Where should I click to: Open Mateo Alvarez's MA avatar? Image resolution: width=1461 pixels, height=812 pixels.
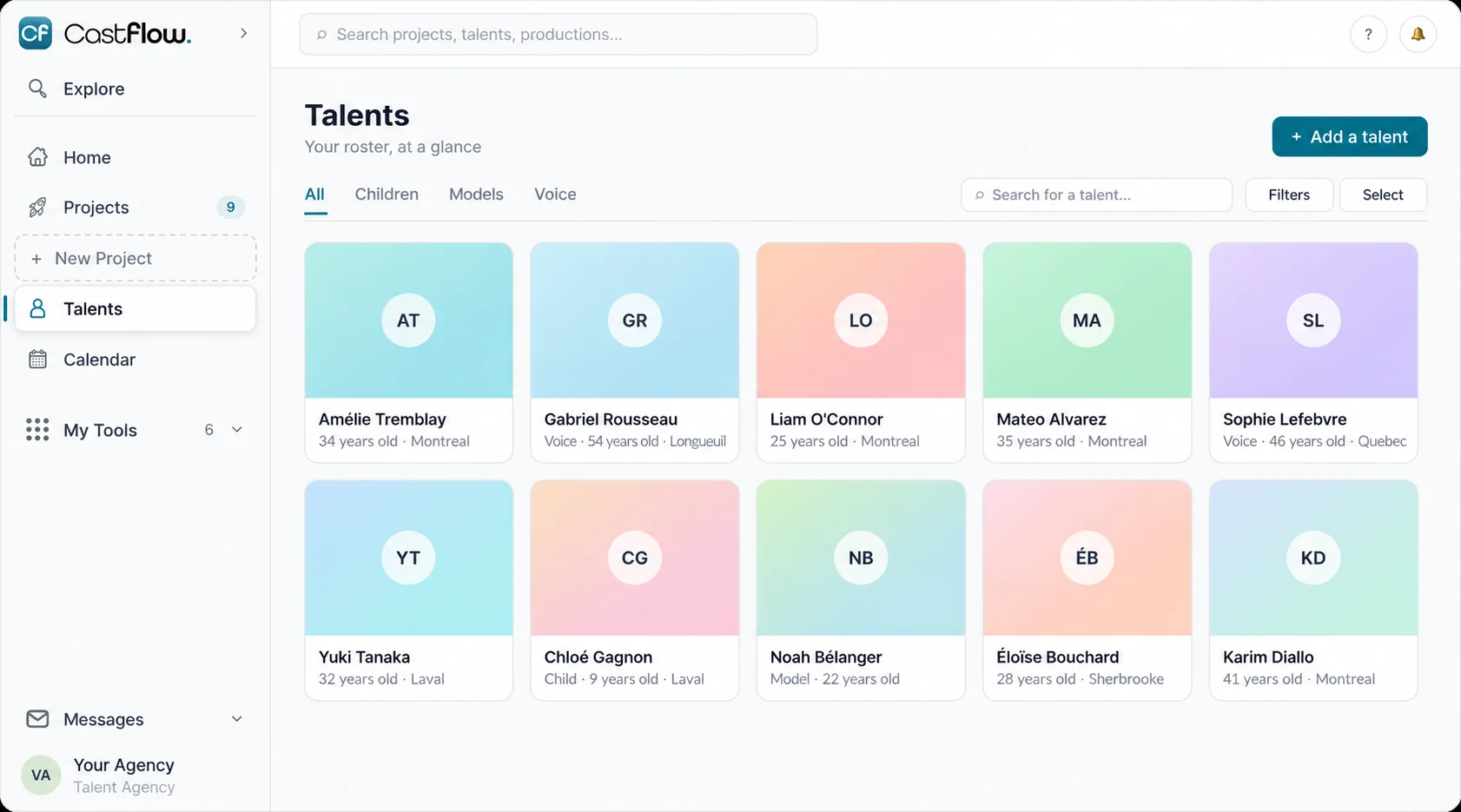click(x=1087, y=320)
